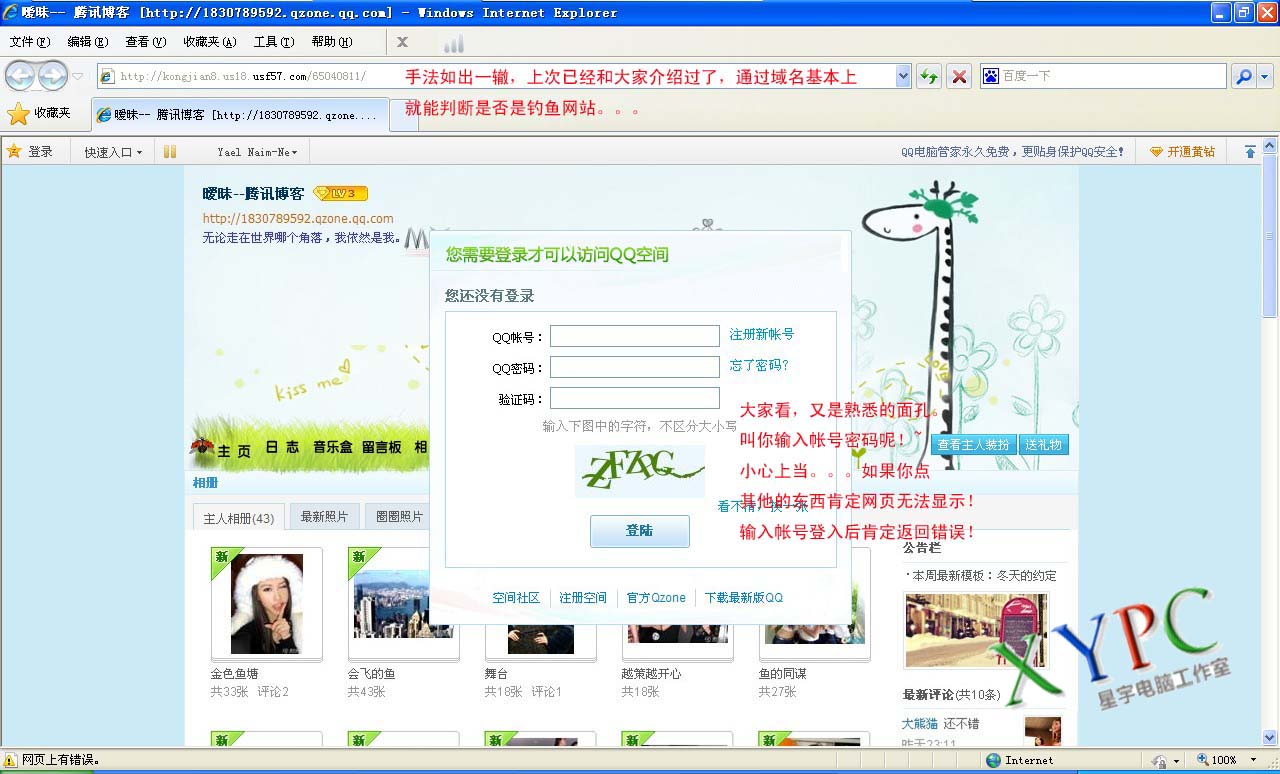Click the music pause icon
The height and width of the screenshot is (774, 1280).
(x=170, y=152)
